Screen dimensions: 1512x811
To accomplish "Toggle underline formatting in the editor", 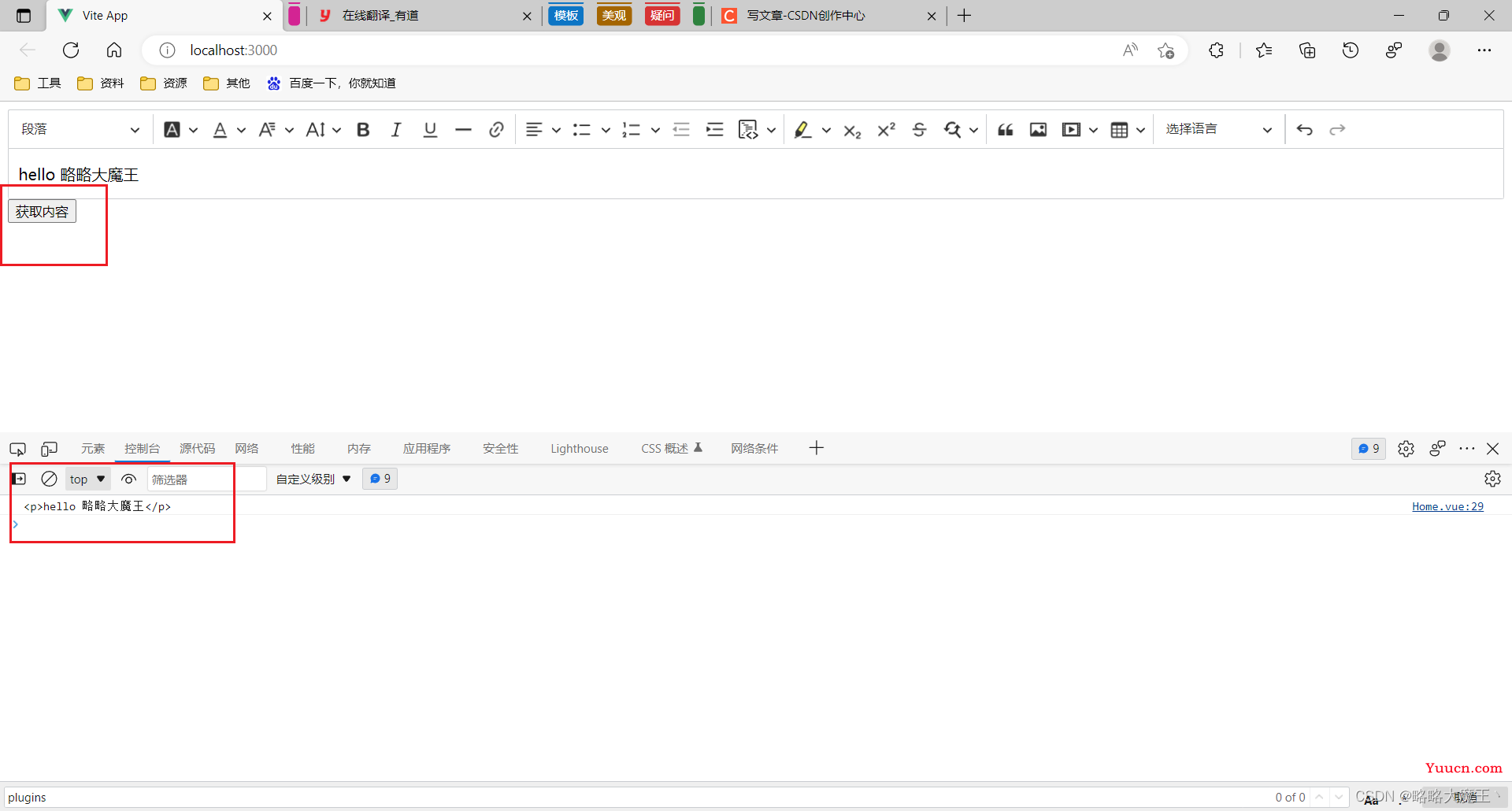I will tap(430, 130).
